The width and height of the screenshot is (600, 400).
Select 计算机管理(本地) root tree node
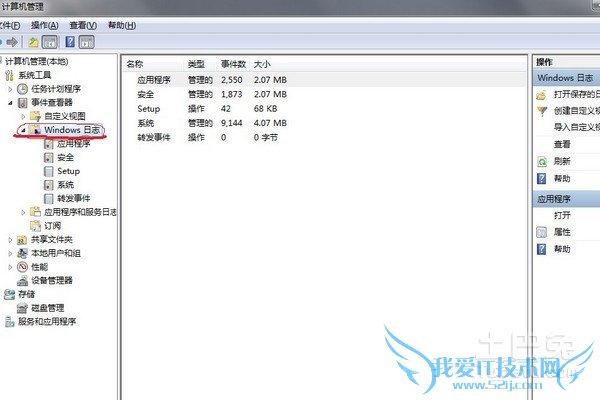(x=37, y=62)
